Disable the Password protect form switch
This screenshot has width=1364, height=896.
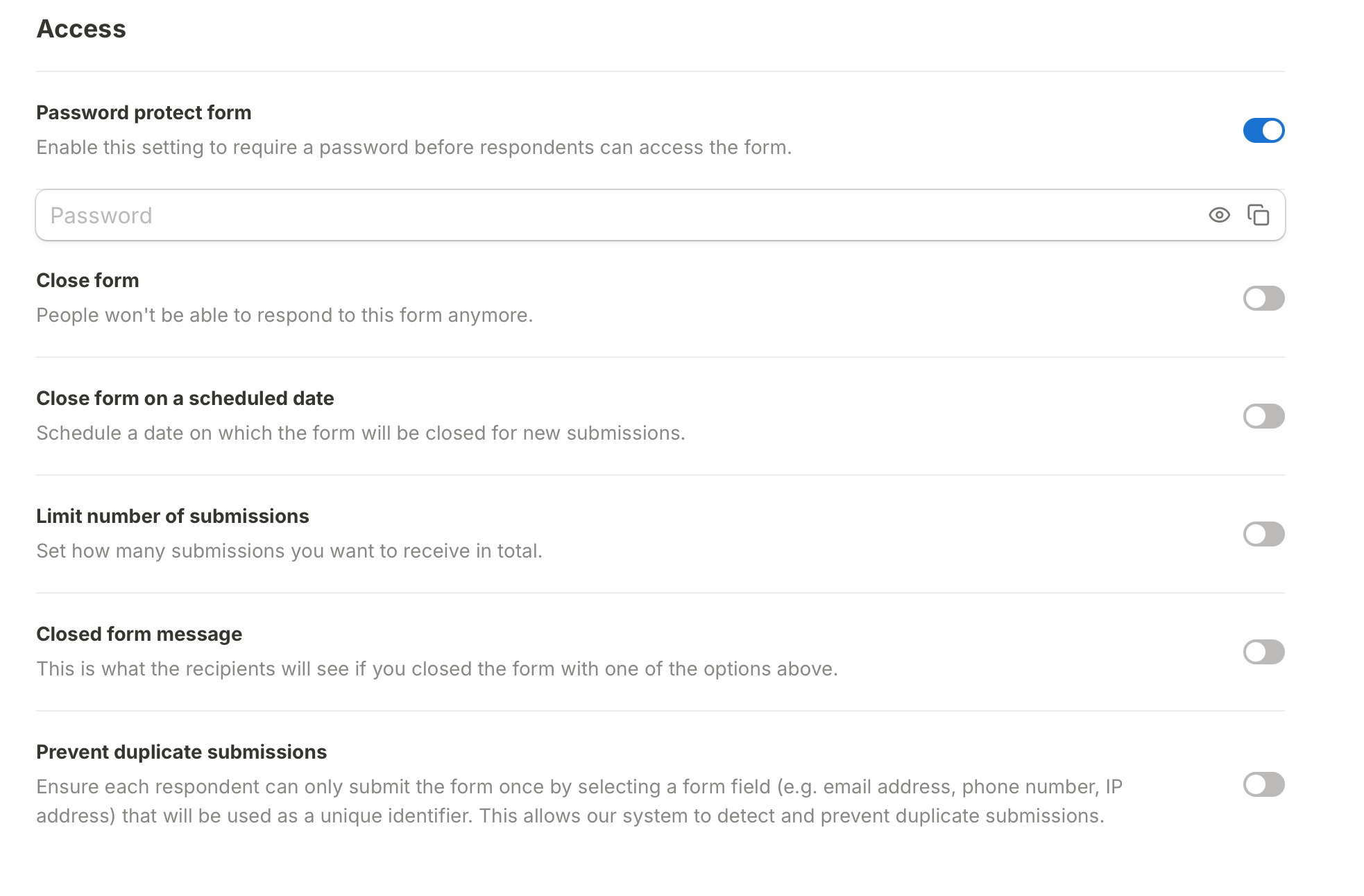(1263, 130)
